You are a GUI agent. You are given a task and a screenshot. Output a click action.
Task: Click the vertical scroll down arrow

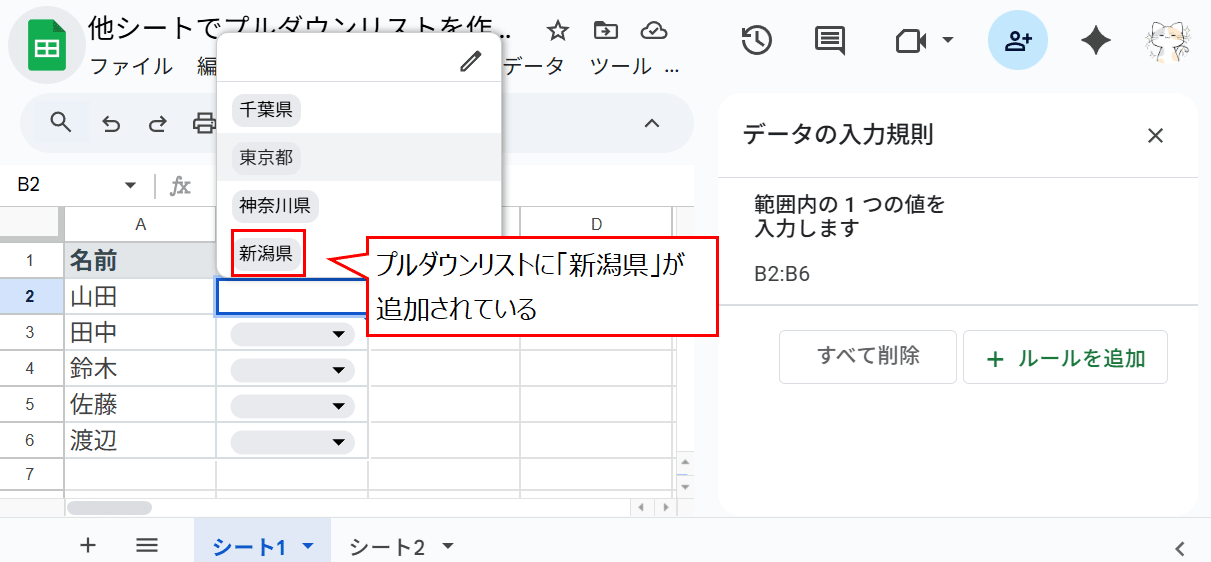[x=685, y=487]
